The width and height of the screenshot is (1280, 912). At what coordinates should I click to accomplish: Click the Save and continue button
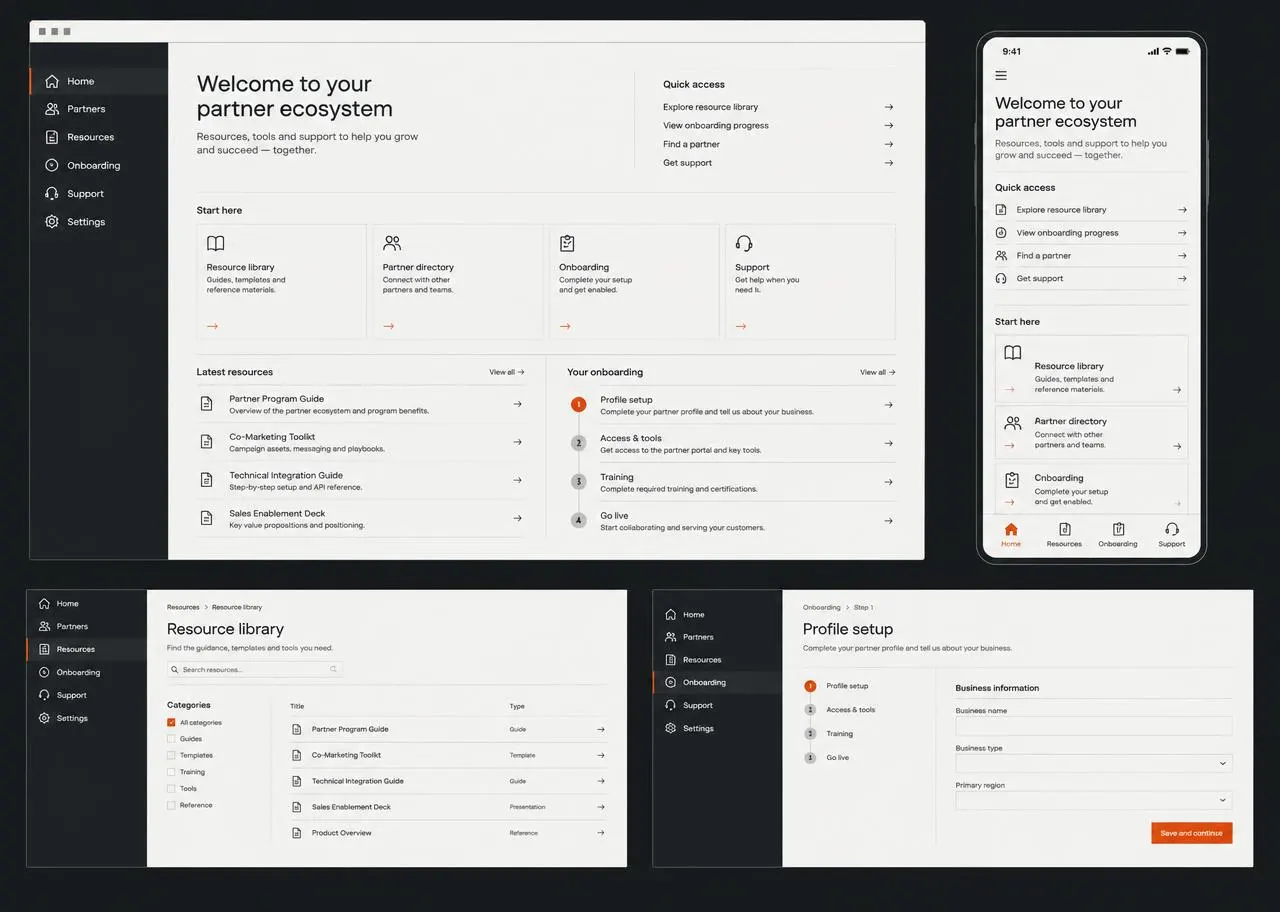1192,833
